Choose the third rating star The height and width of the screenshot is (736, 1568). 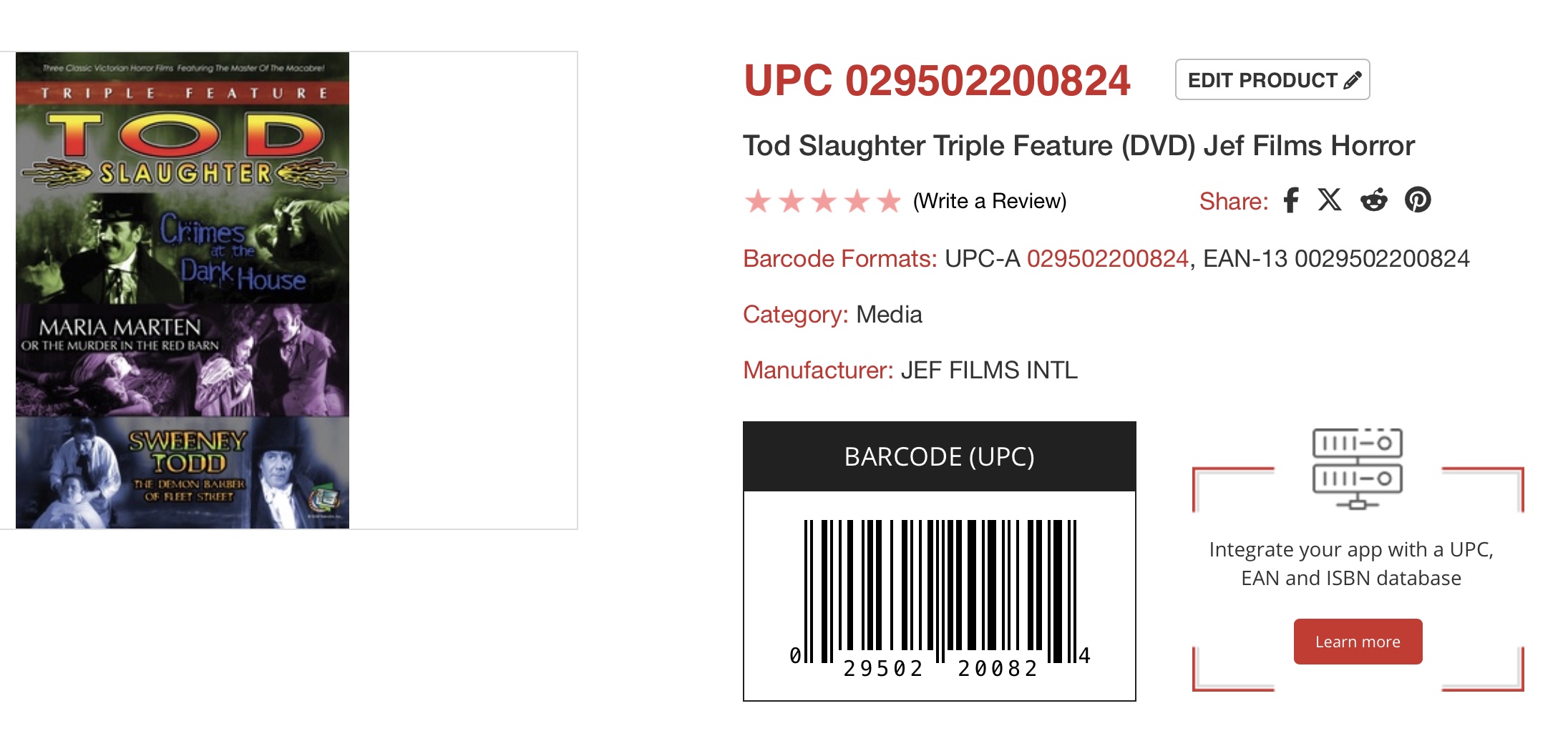824,202
